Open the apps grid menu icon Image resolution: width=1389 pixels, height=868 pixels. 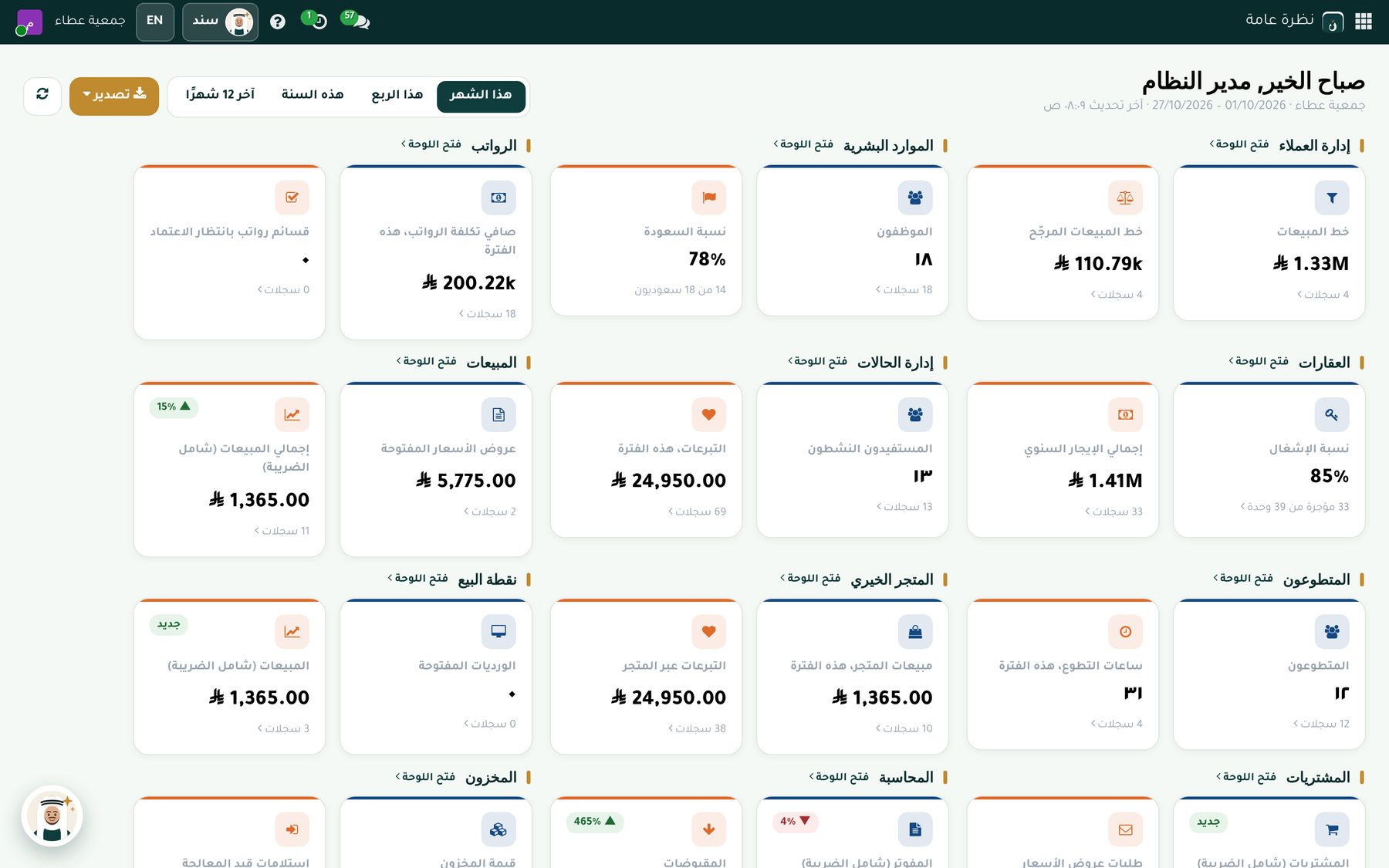click(1364, 21)
